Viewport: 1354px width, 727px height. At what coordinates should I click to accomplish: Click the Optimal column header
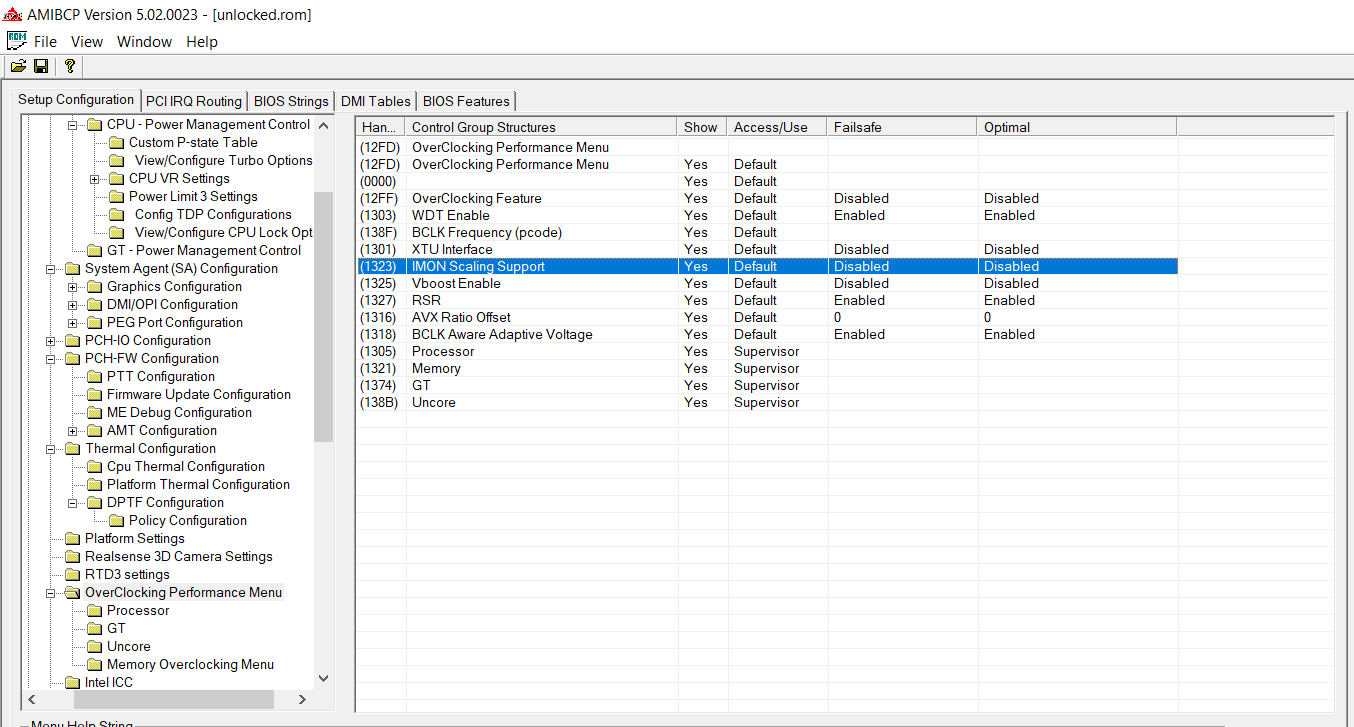tap(1077, 127)
